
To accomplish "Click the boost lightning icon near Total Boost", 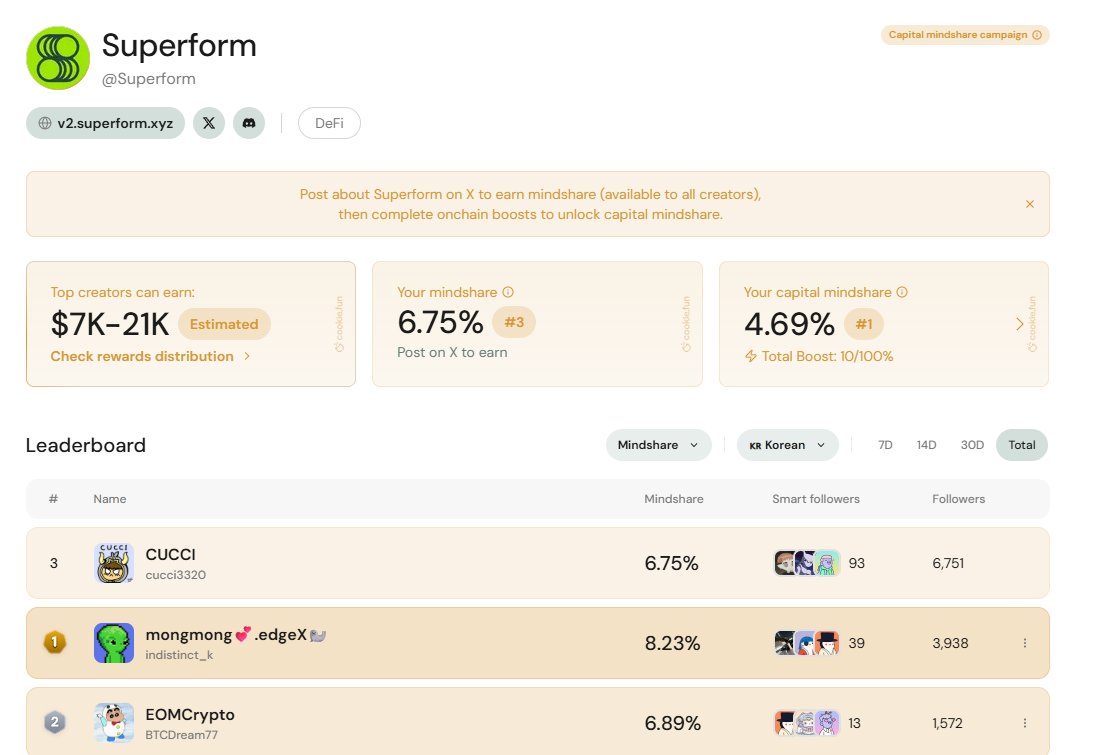I will click(749, 356).
